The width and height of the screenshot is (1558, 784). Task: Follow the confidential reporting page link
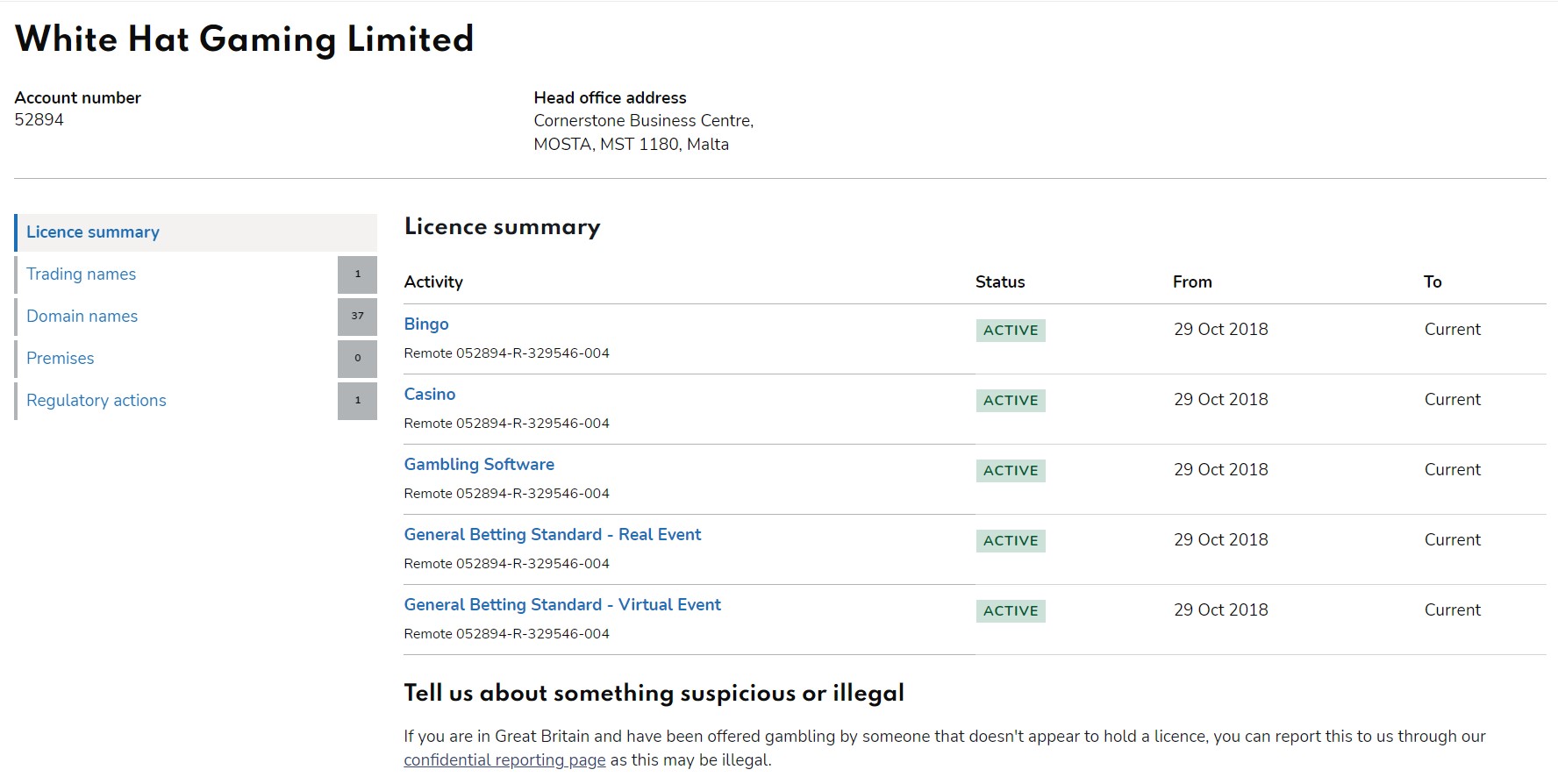[504, 760]
